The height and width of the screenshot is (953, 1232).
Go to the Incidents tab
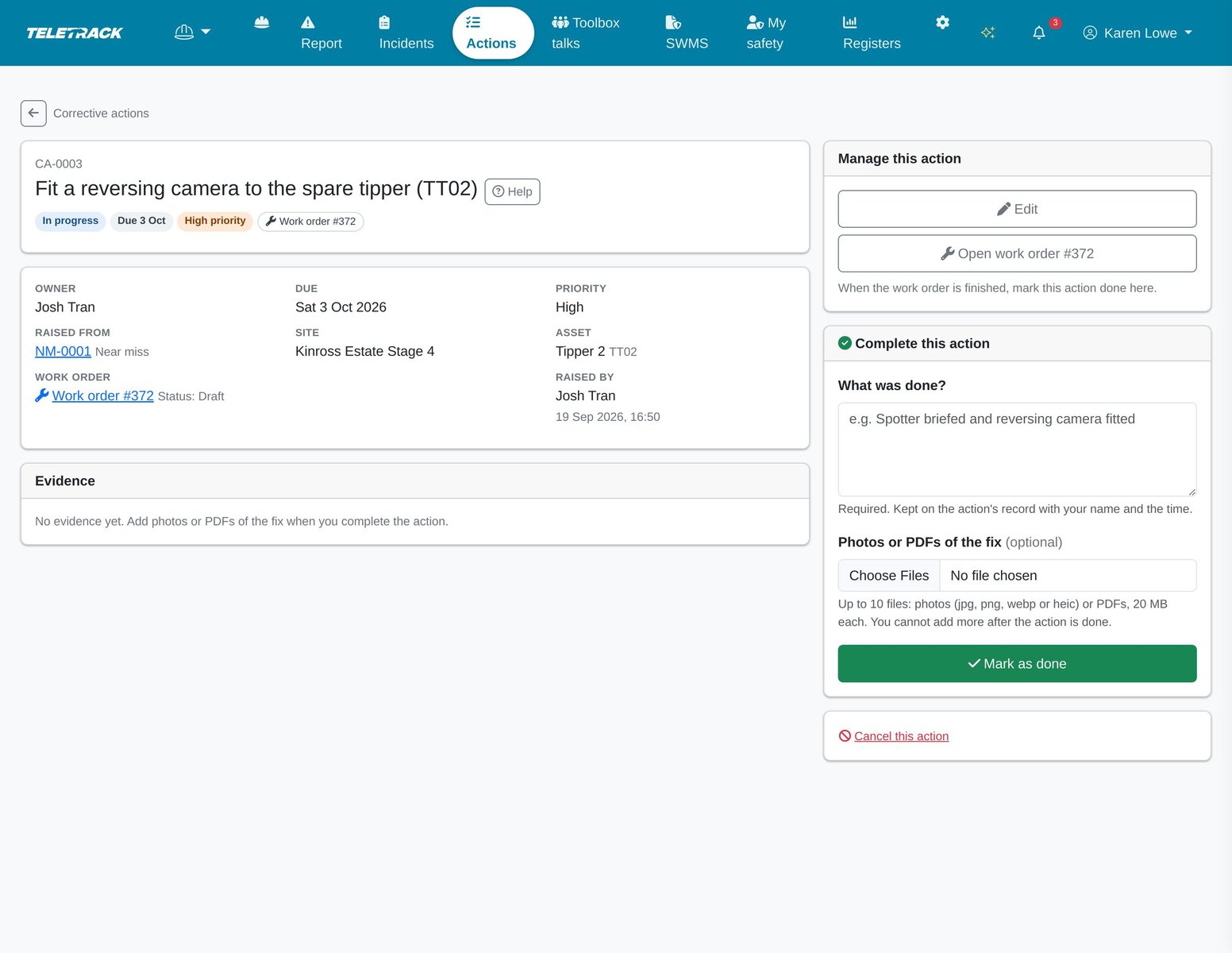tap(406, 33)
